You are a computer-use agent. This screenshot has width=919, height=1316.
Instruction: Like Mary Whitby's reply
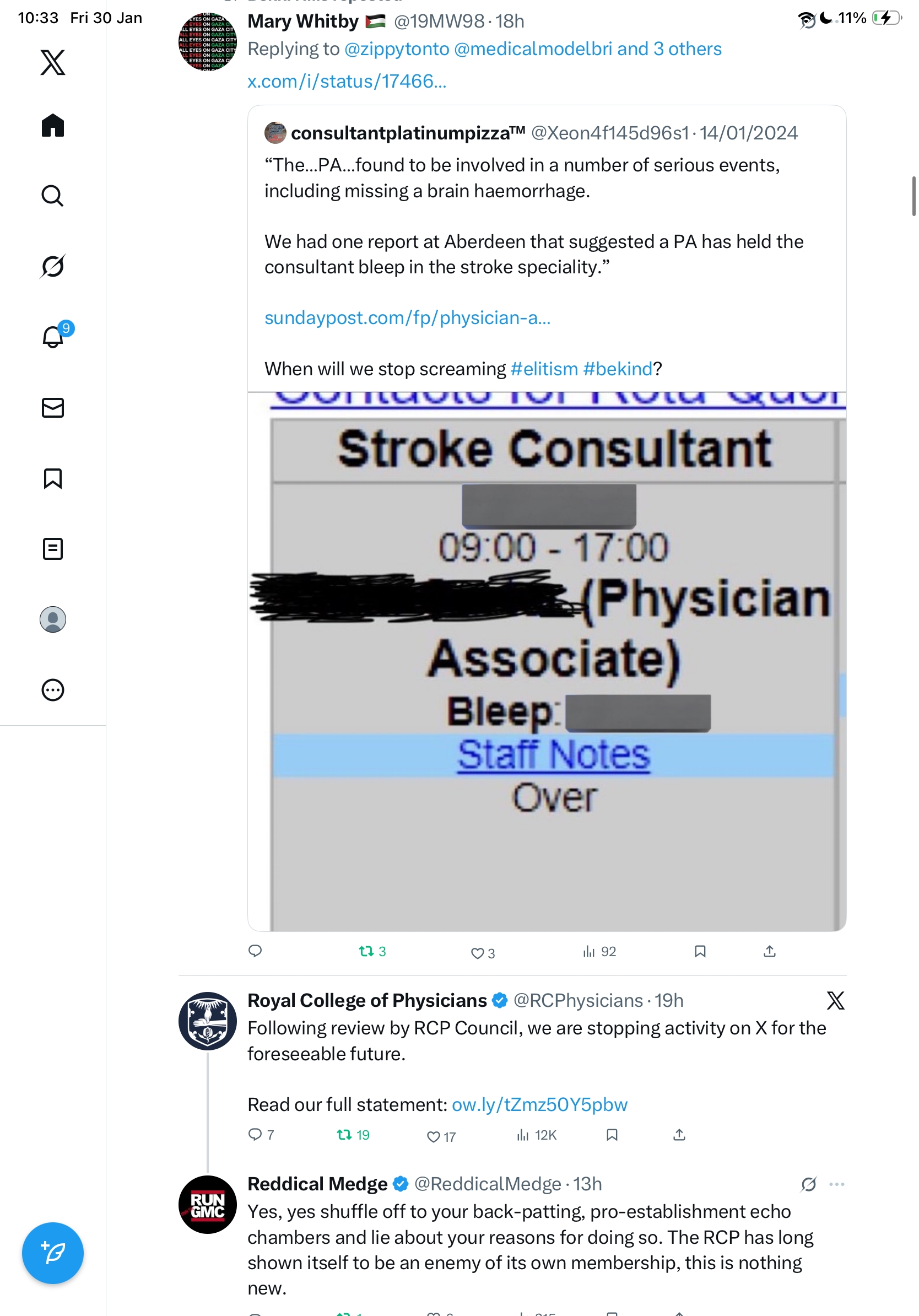click(477, 953)
